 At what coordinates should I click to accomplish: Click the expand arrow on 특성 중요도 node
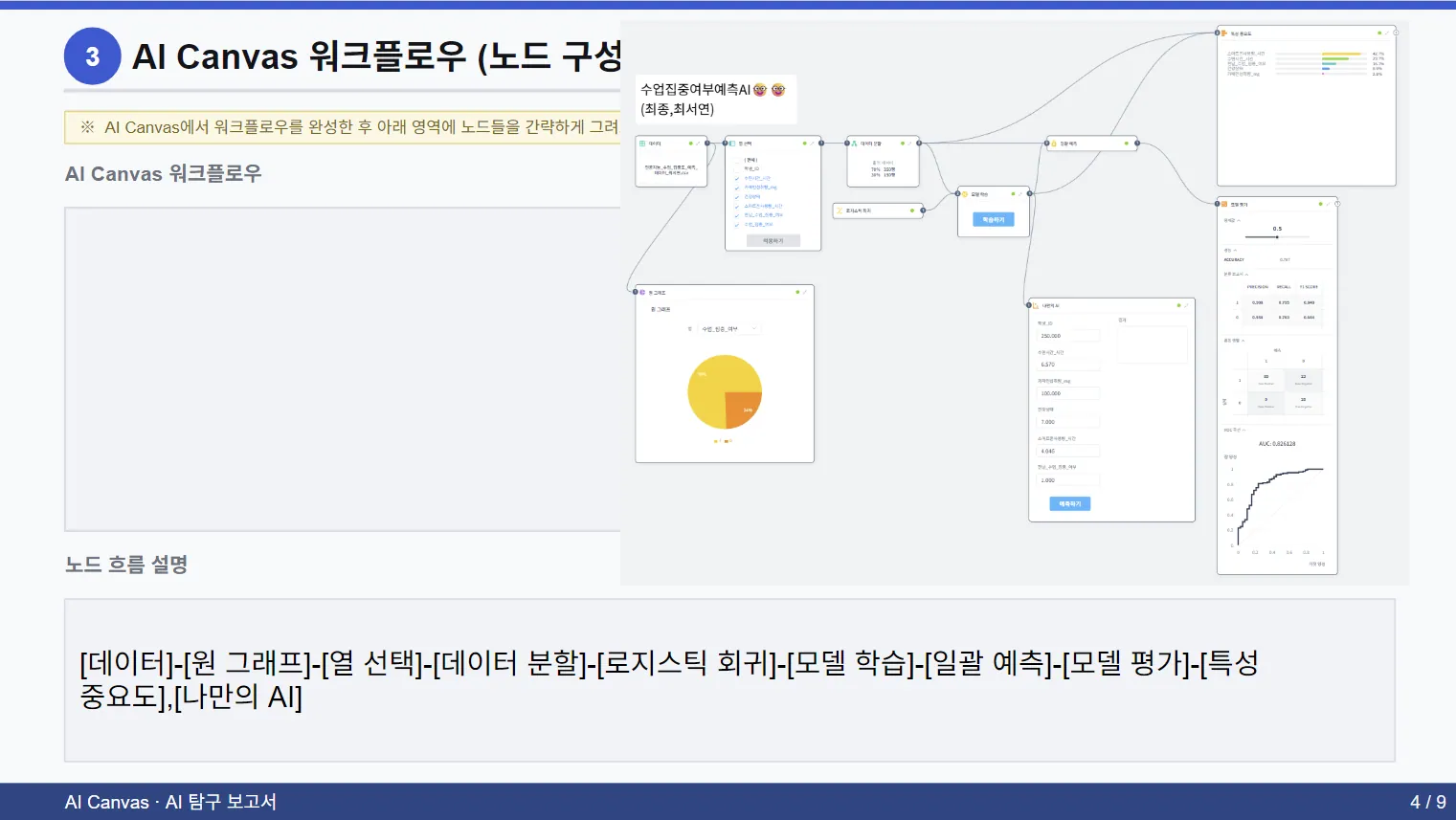click(1387, 33)
